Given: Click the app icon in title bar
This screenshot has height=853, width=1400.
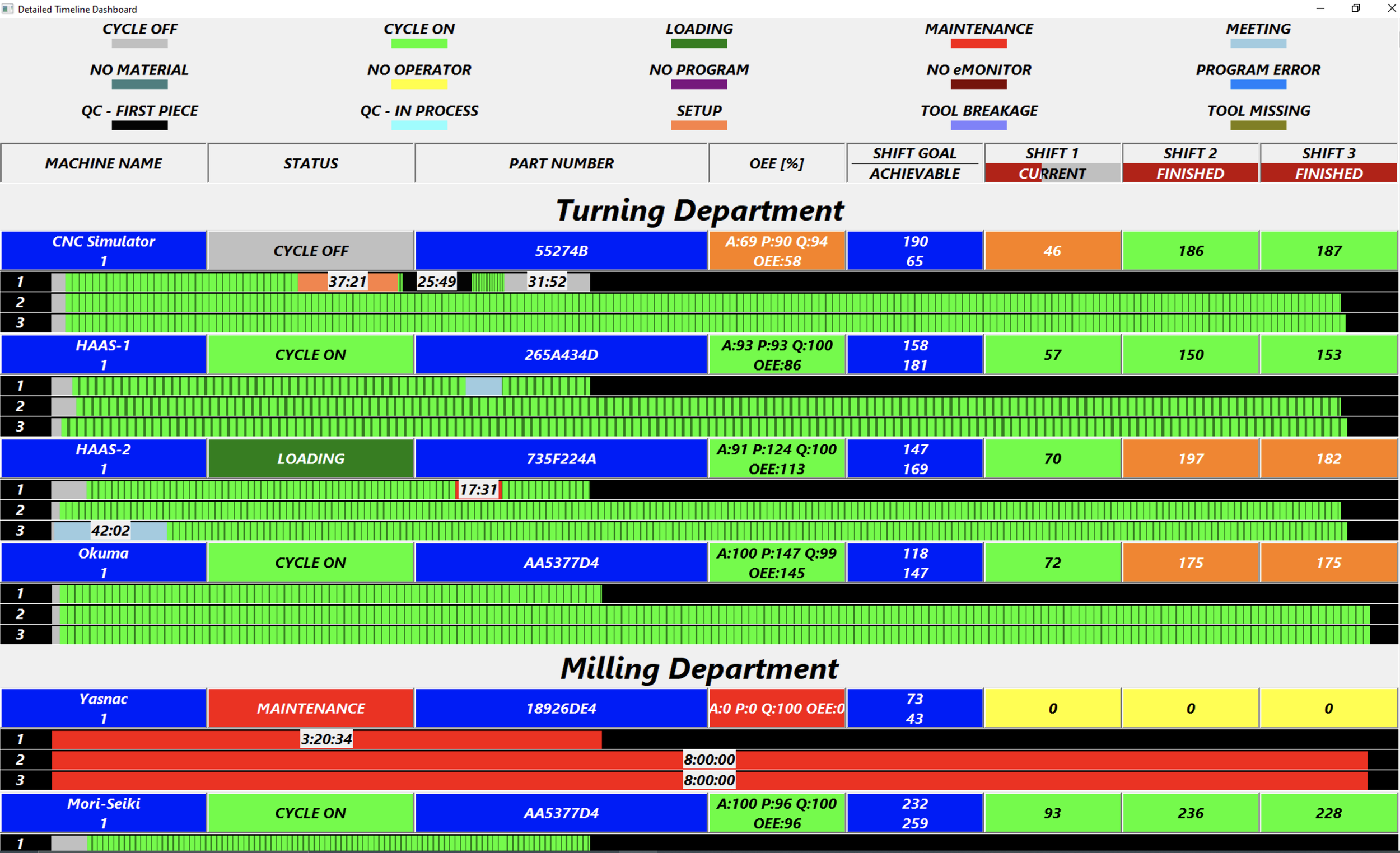Looking at the screenshot, I should 7,8.
